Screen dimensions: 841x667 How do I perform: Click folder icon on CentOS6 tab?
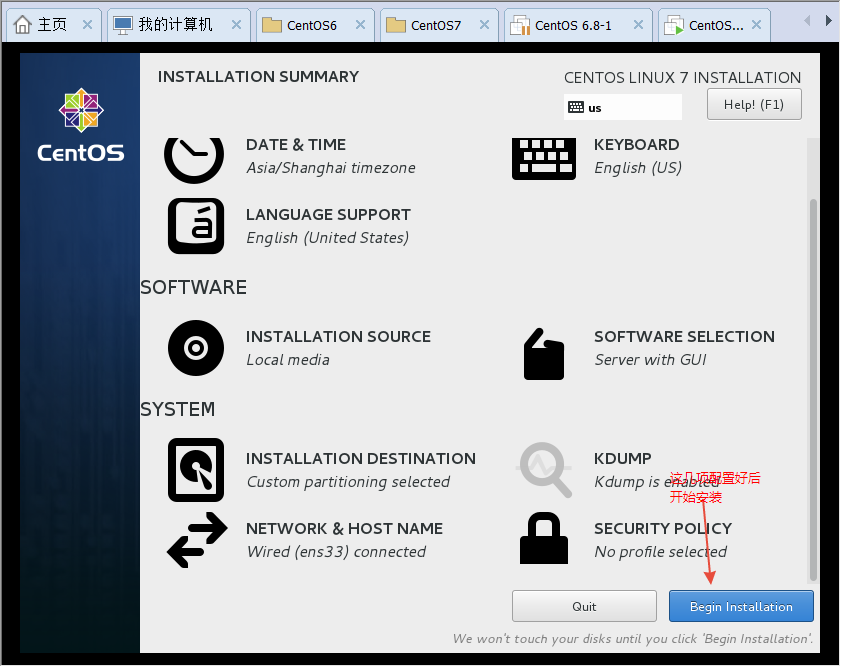[x=272, y=25]
